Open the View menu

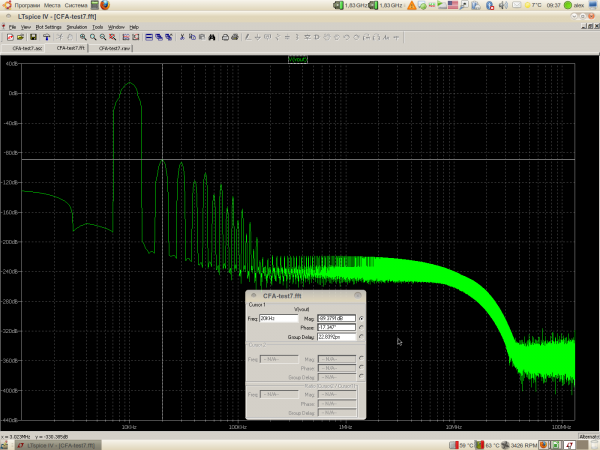26,27
